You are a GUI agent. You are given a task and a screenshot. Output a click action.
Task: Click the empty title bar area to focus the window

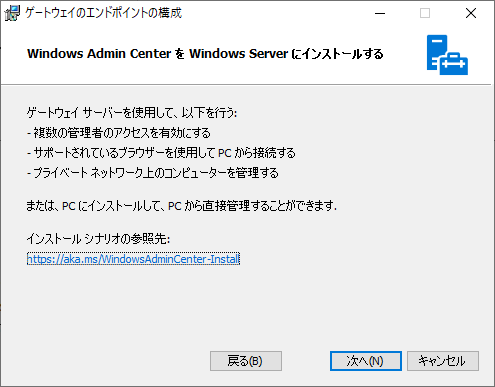coord(273,13)
